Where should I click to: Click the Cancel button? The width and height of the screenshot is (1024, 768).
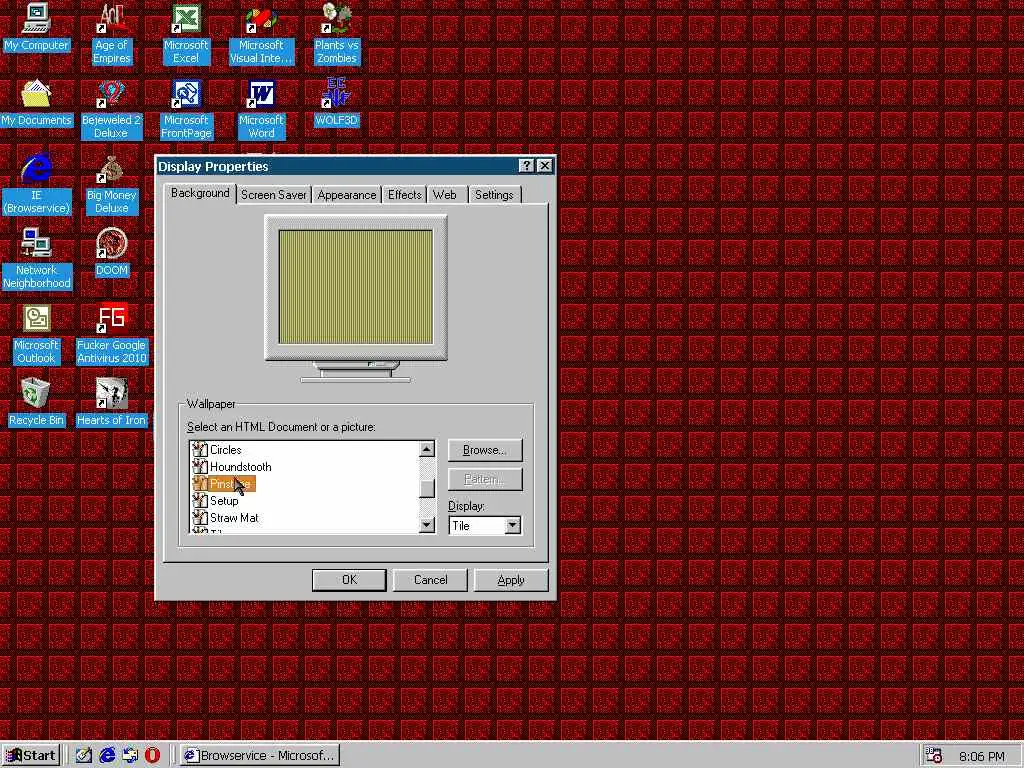click(430, 580)
